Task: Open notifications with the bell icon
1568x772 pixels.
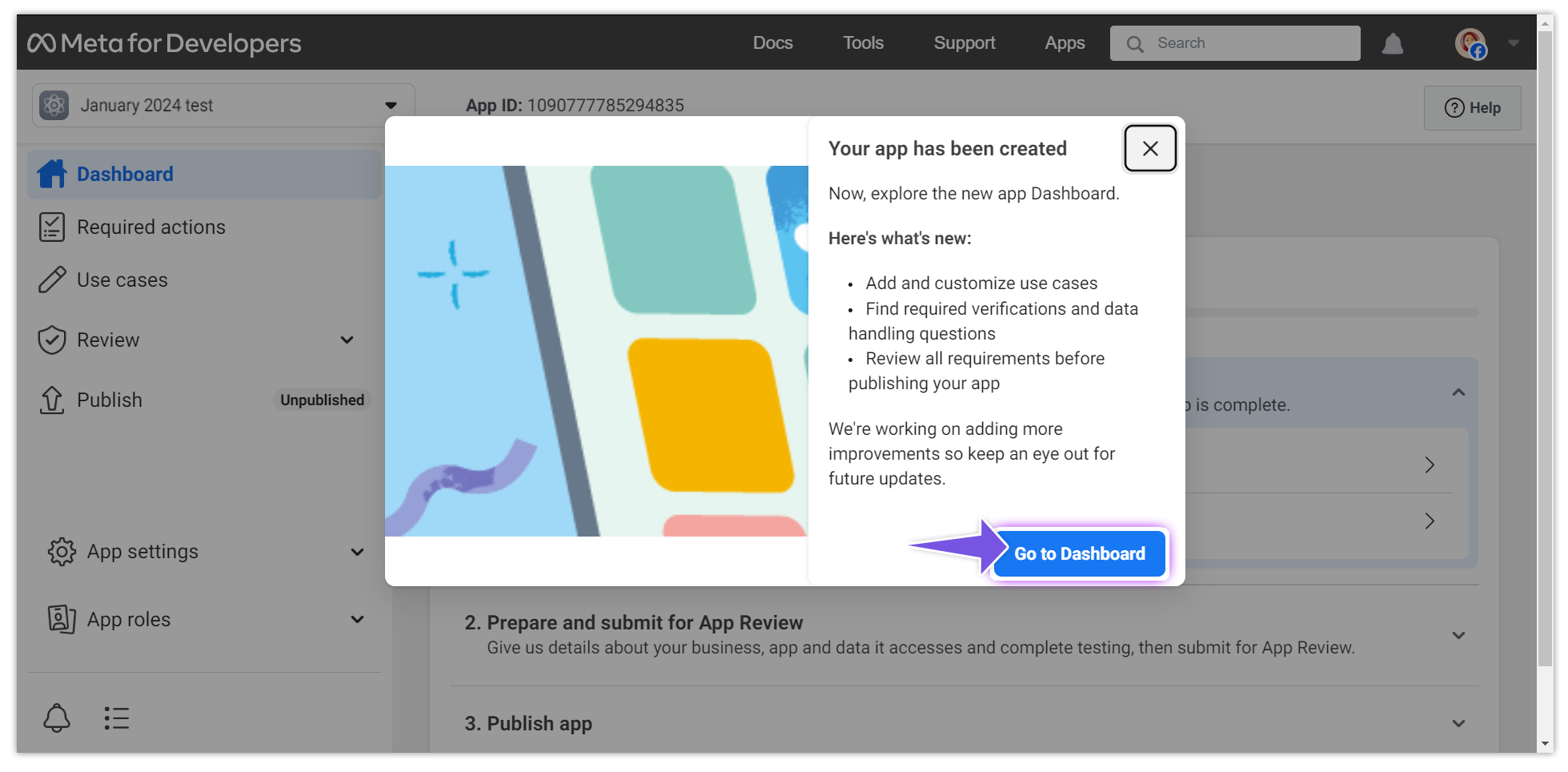Action: [1393, 43]
